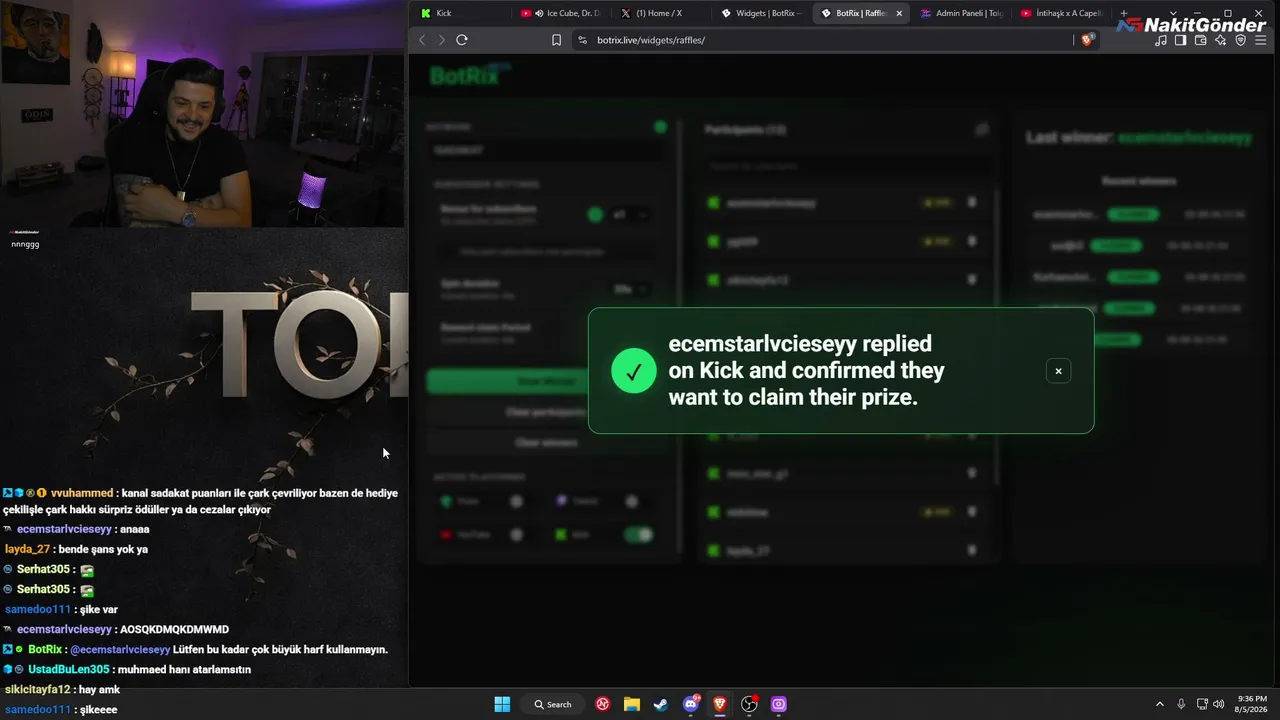Screen dimensions: 1280x720
Task: Toggle the browser sidebar panel icon
Action: 1181,40
